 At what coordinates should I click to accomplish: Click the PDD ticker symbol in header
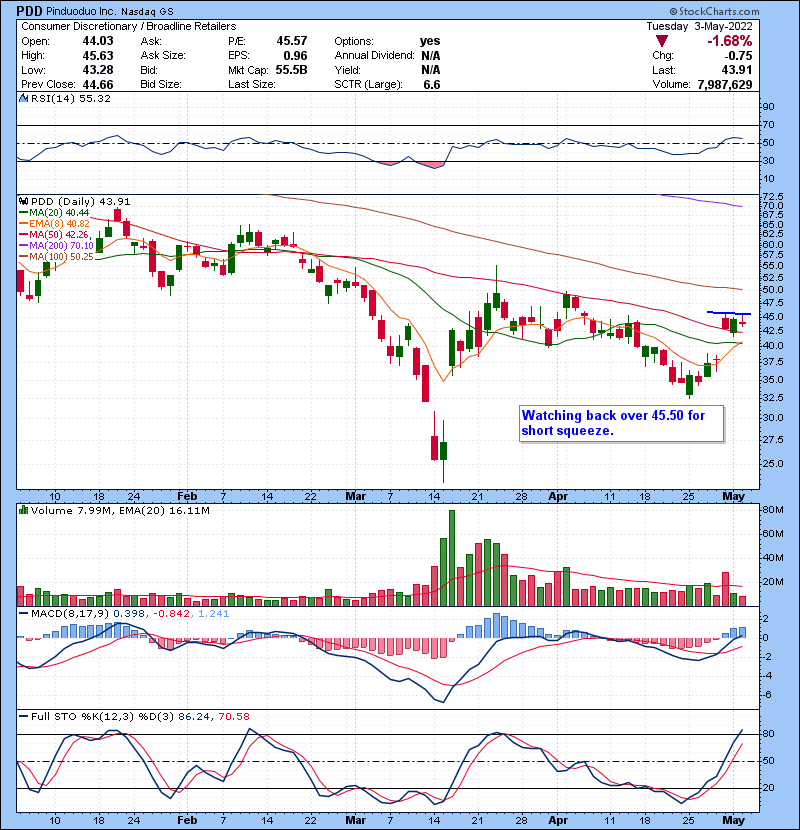click(x=29, y=9)
